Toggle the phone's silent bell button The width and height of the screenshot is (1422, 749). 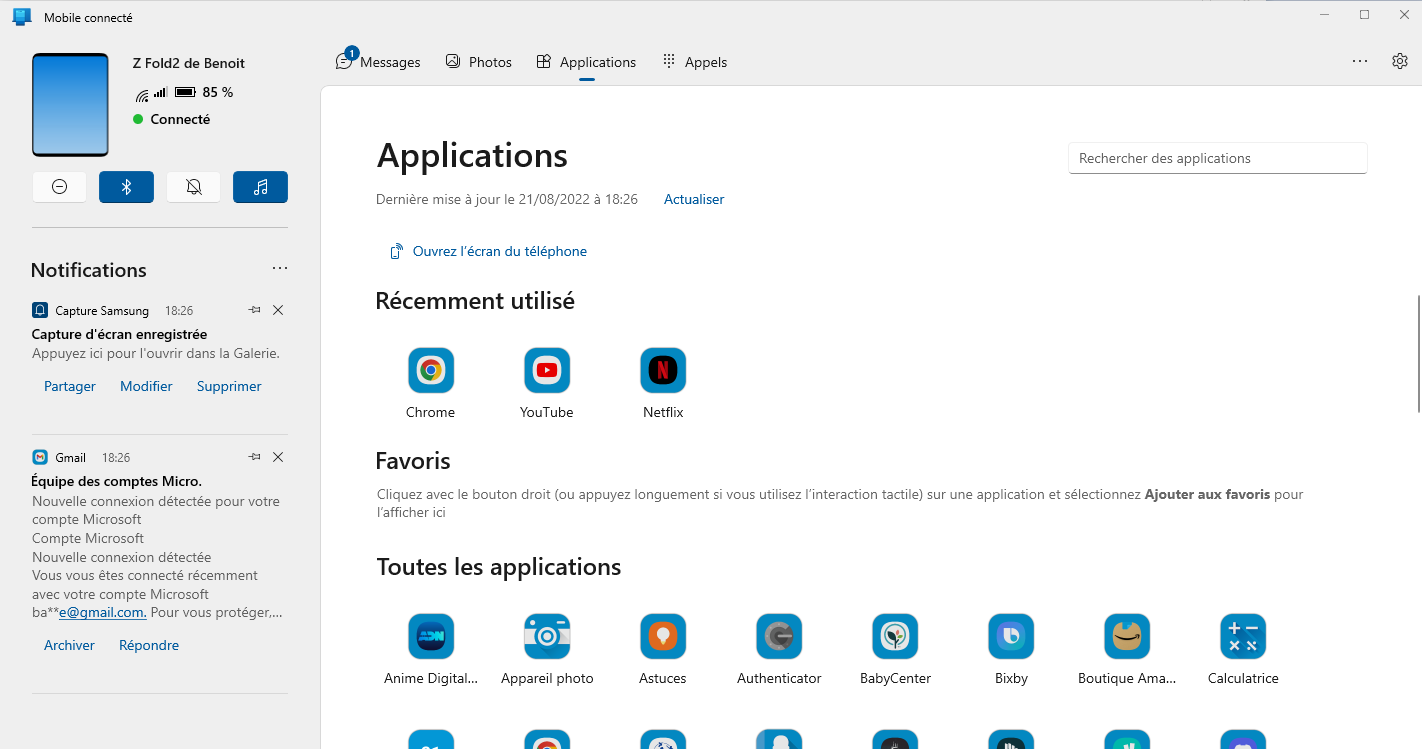point(194,187)
